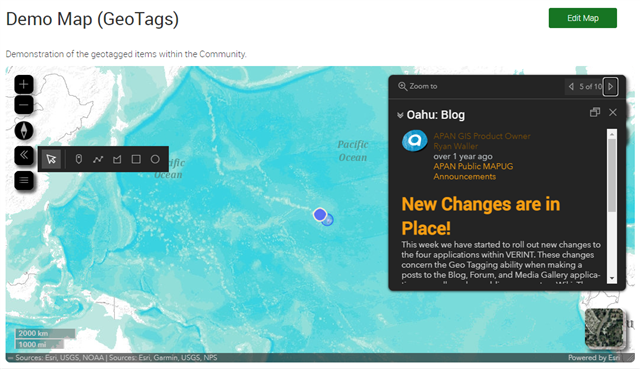Open the APAN Public MAPUG Announcements link
640x370 pixels.
coord(473,171)
